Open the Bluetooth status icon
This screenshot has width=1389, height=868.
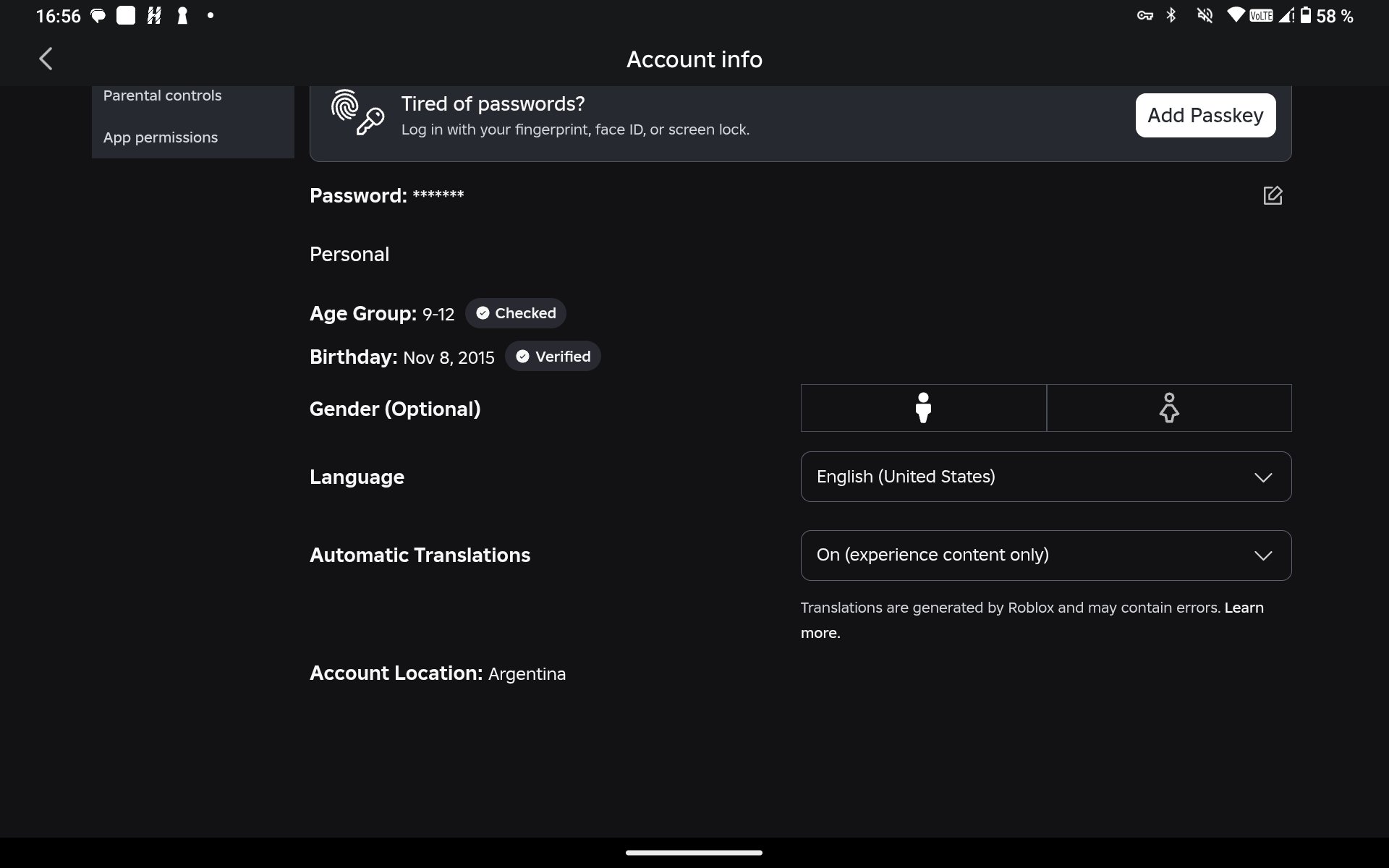(x=1172, y=15)
